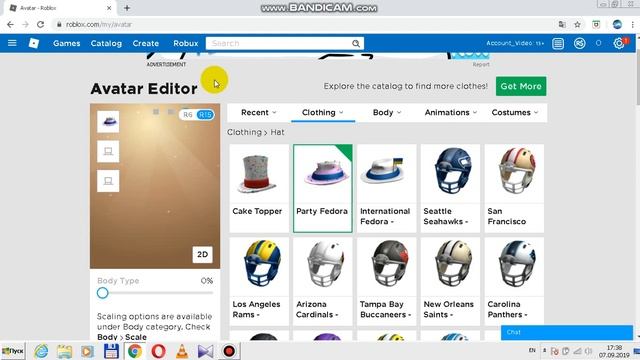Click the Roblox logo home icon
640x360 pixels.
click(x=33, y=43)
